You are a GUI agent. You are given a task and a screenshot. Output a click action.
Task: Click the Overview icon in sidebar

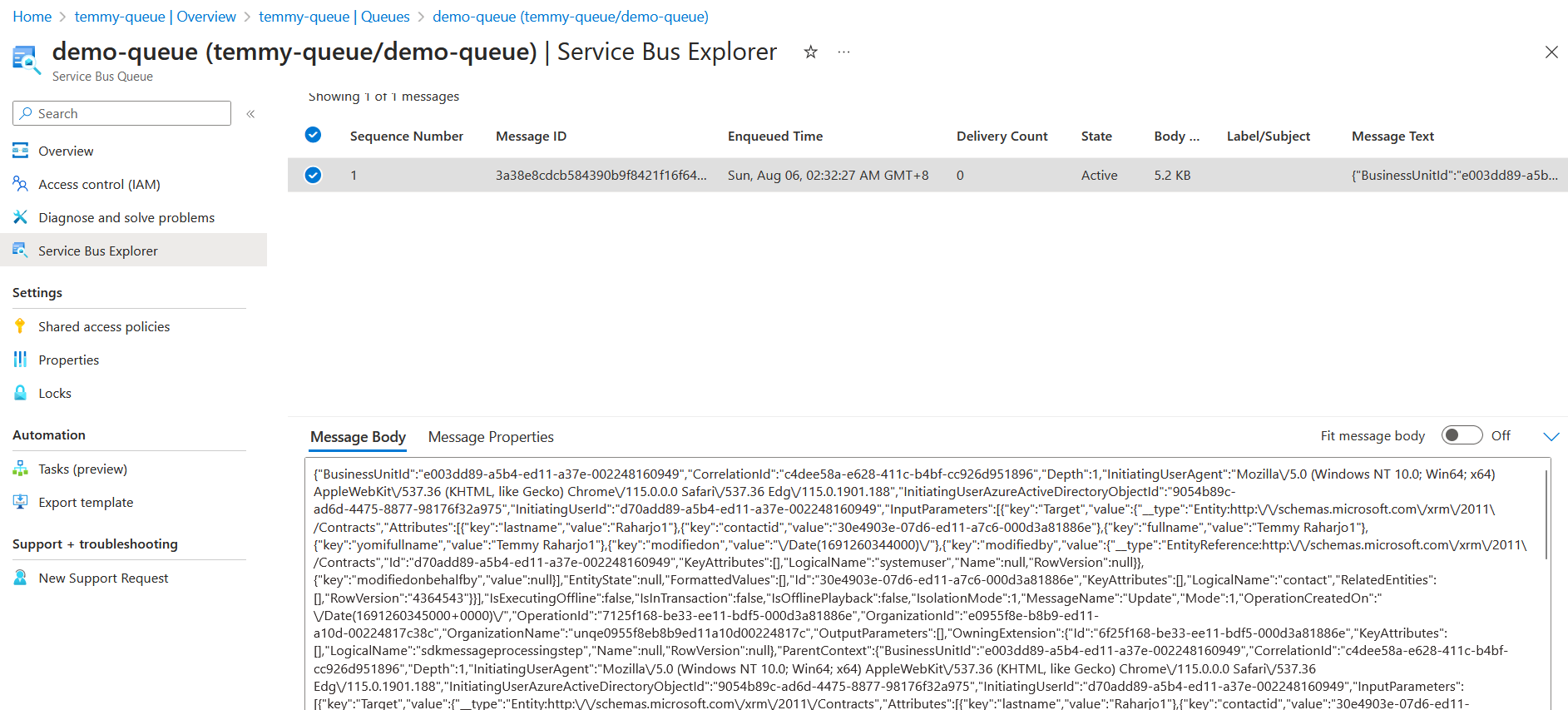coord(20,151)
